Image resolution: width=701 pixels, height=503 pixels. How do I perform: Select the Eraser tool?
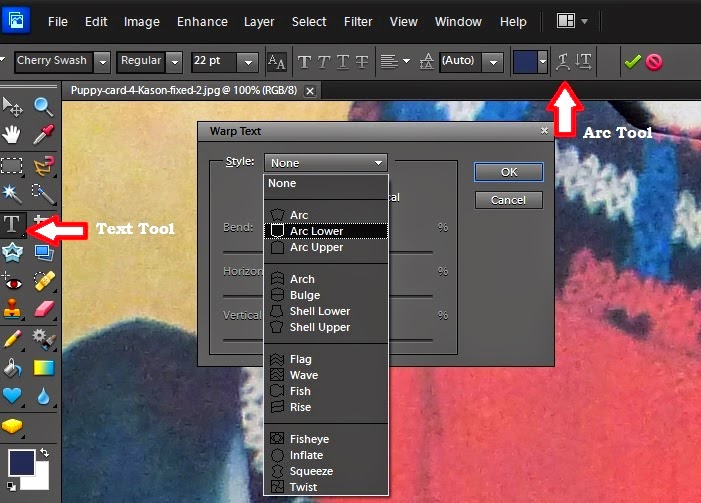pos(43,309)
